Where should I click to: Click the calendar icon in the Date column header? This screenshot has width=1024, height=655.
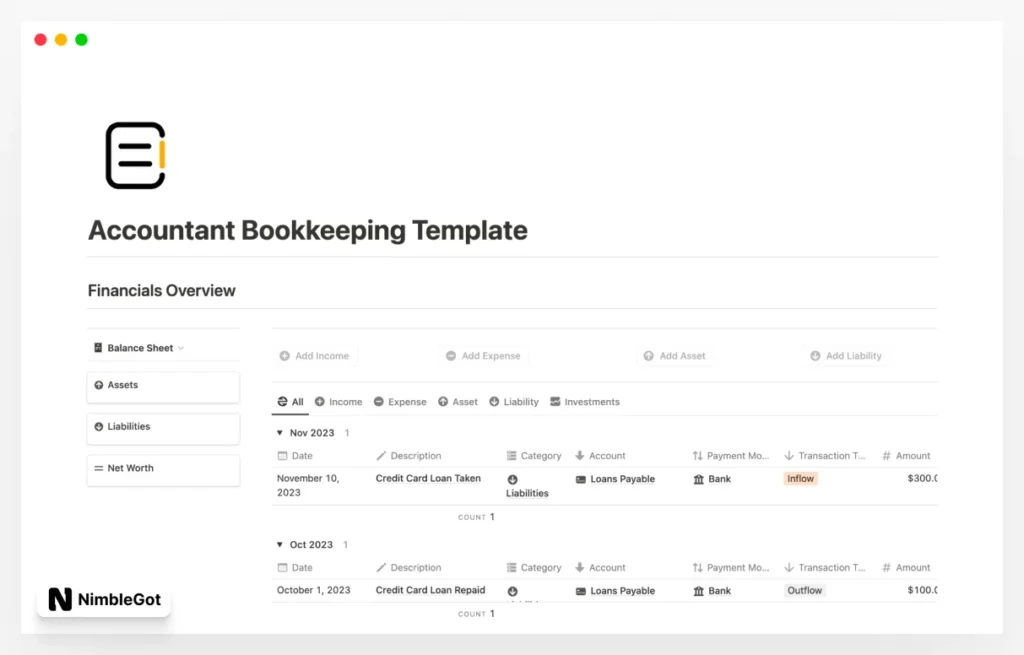coord(283,455)
